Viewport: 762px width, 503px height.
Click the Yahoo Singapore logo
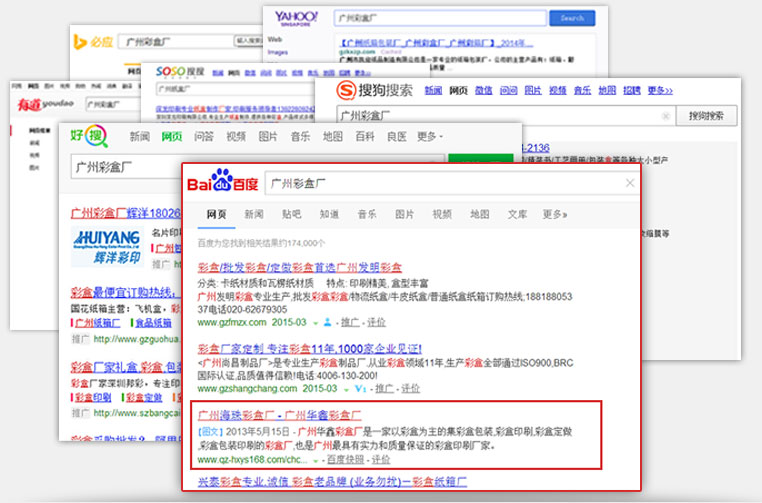coord(296,18)
